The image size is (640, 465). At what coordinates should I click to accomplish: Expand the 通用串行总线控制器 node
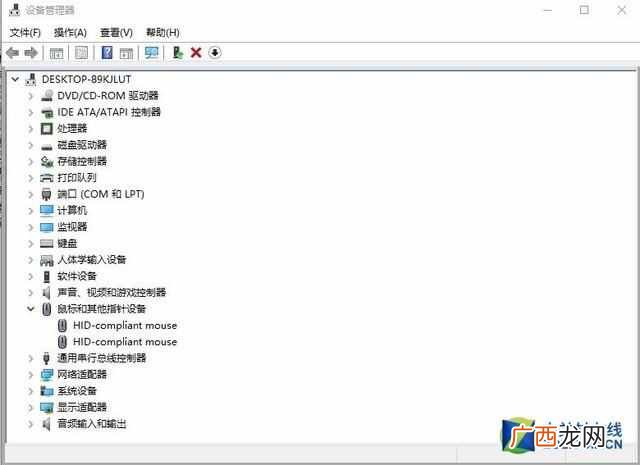click(x=30, y=358)
